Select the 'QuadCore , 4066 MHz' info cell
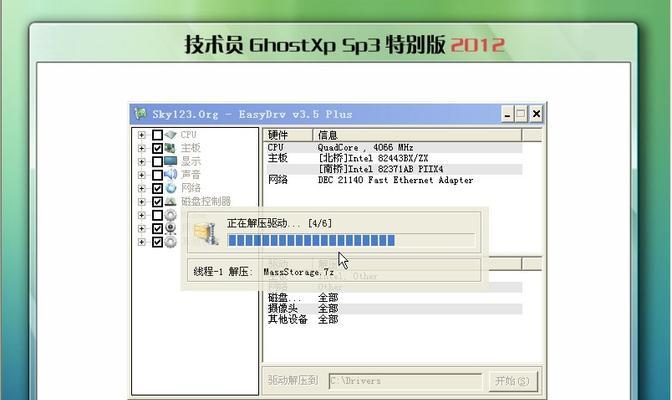The height and width of the screenshot is (400, 672). (x=365, y=147)
